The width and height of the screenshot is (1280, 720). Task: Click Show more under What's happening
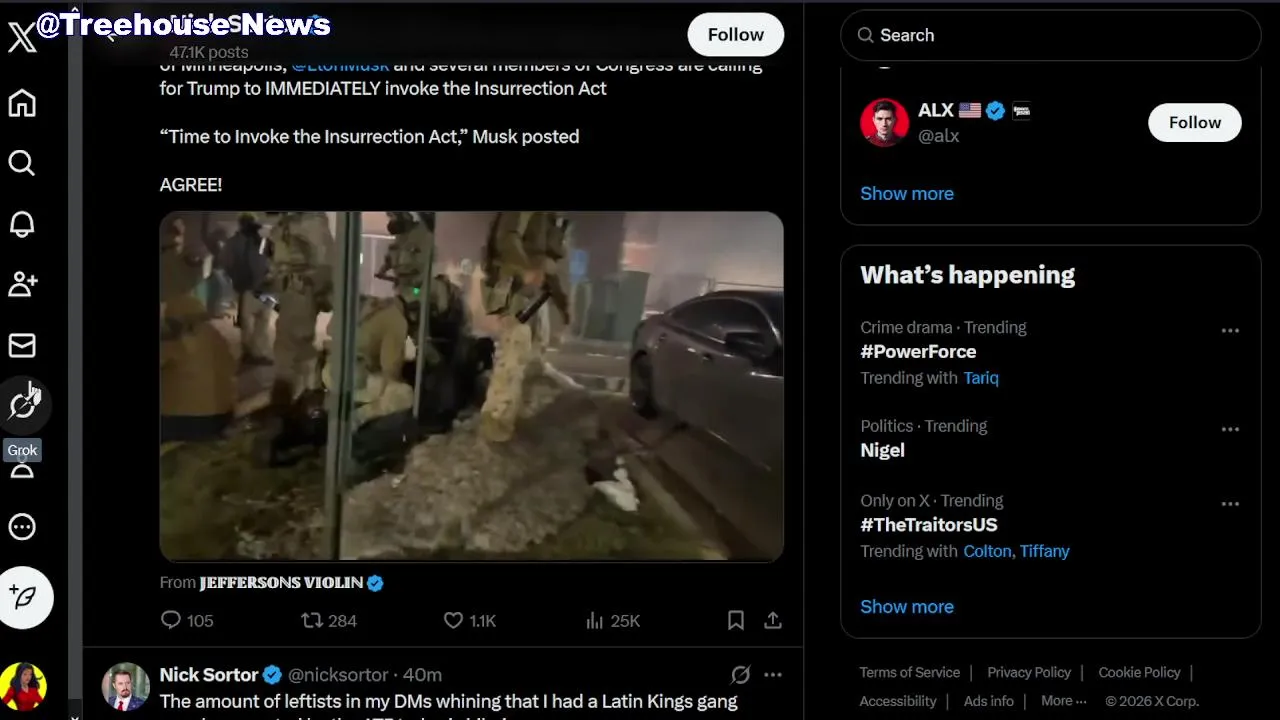907,607
